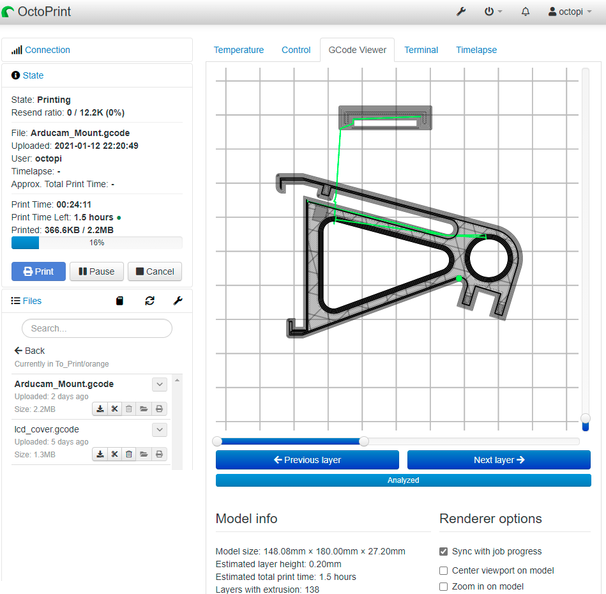This screenshot has height=594, width=606.
Task: Download lcd_cover.gcode
Action: (x=100, y=454)
